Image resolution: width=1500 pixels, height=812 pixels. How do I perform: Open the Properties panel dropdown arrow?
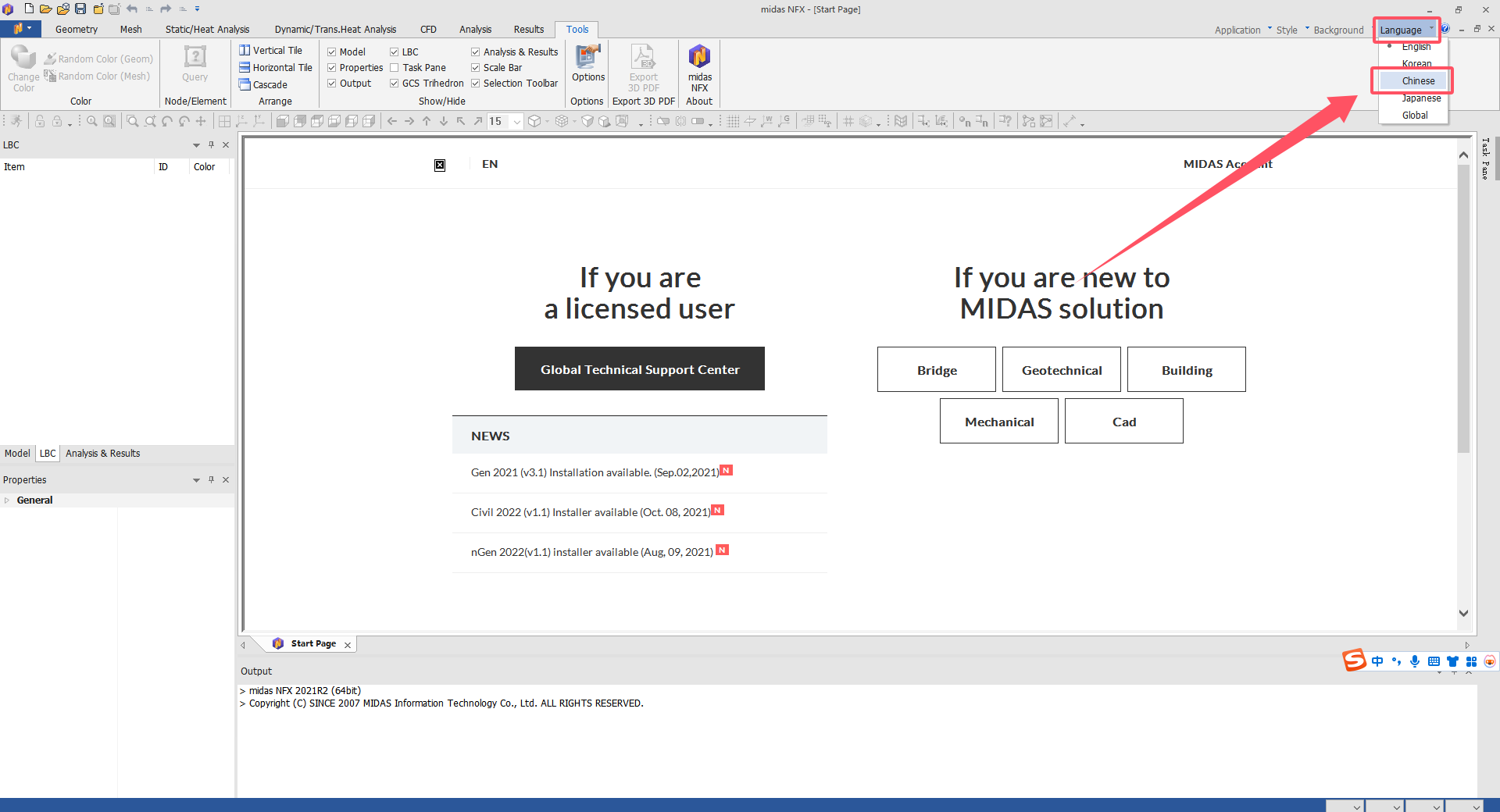point(196,480)
